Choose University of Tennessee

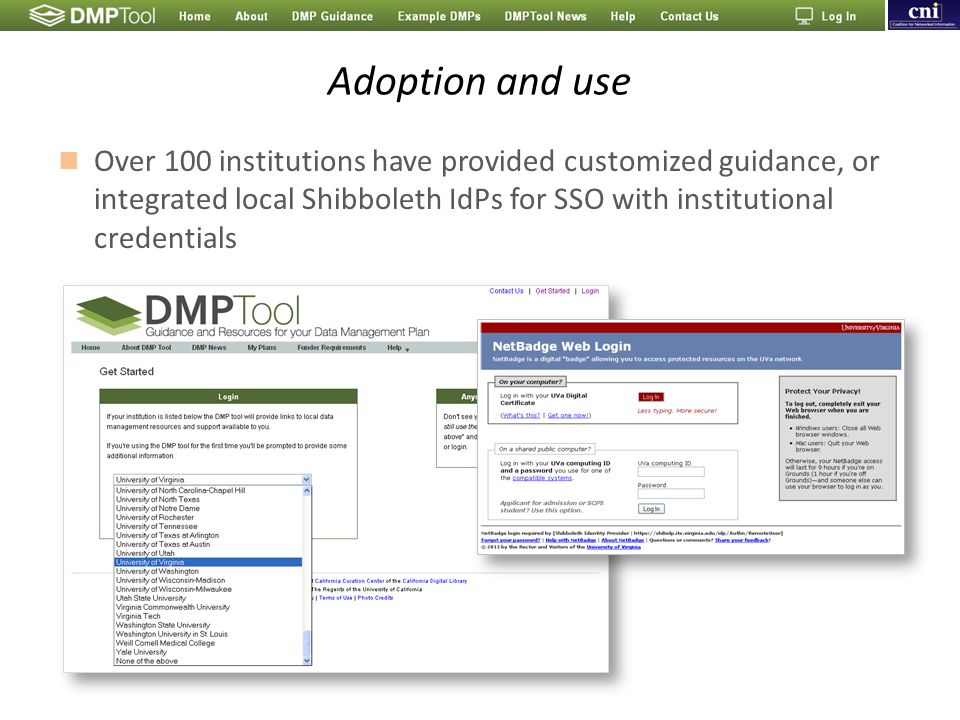pyautogui.click(x=157, y=527)
